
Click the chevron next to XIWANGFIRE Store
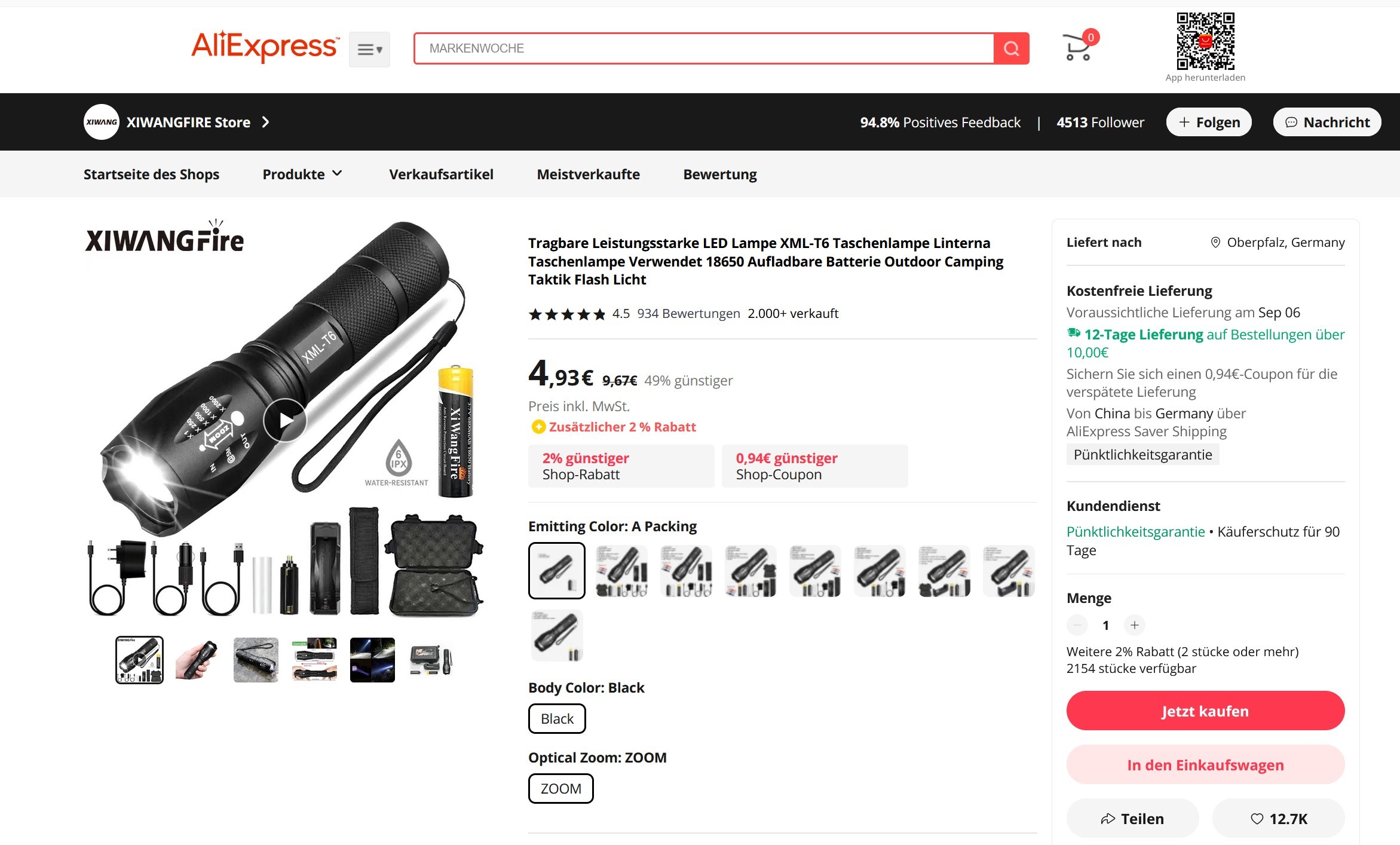tap(266, 122)
